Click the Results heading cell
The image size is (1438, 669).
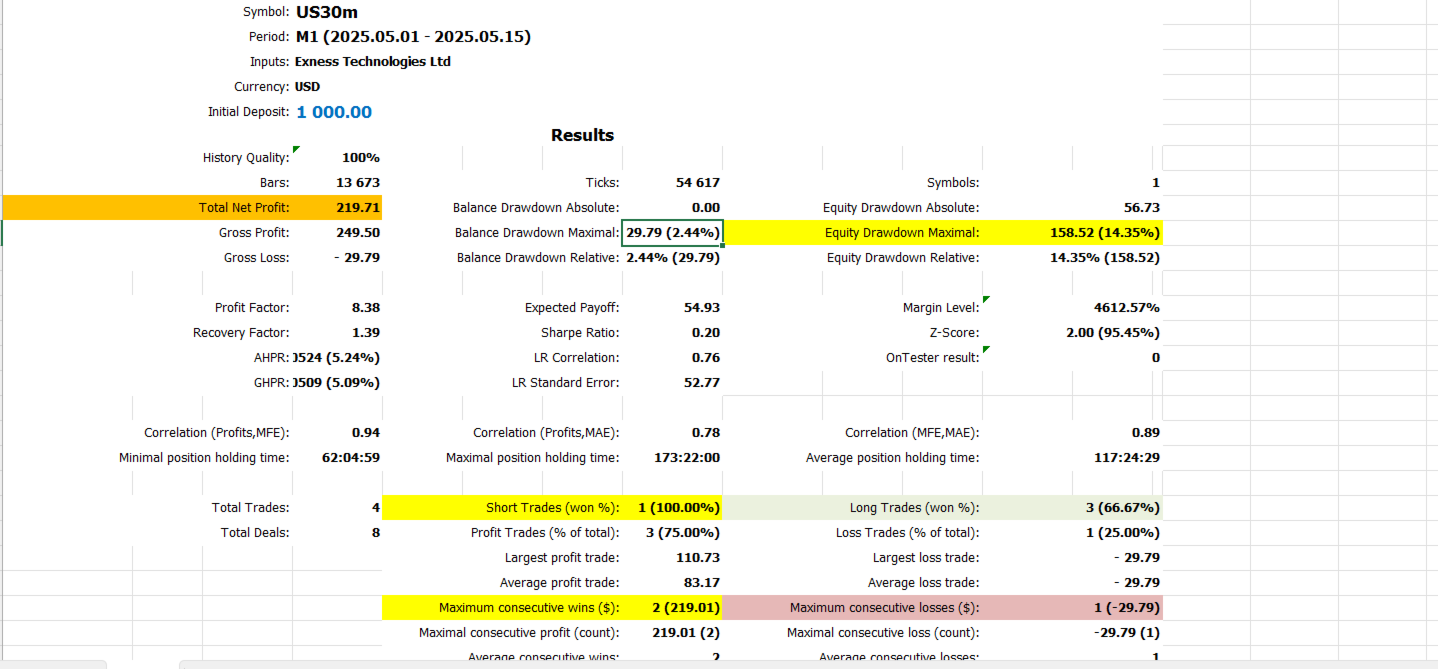[x=582, y=135]
